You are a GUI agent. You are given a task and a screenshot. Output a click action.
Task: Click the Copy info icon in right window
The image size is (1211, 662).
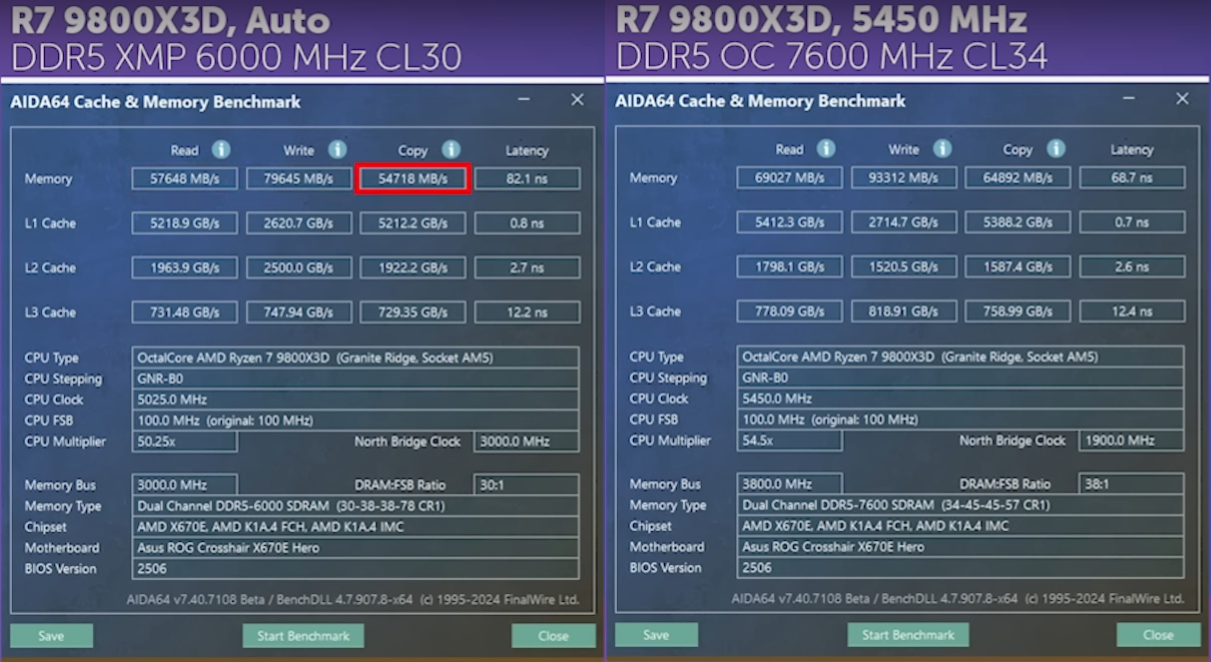point(1056,148)
